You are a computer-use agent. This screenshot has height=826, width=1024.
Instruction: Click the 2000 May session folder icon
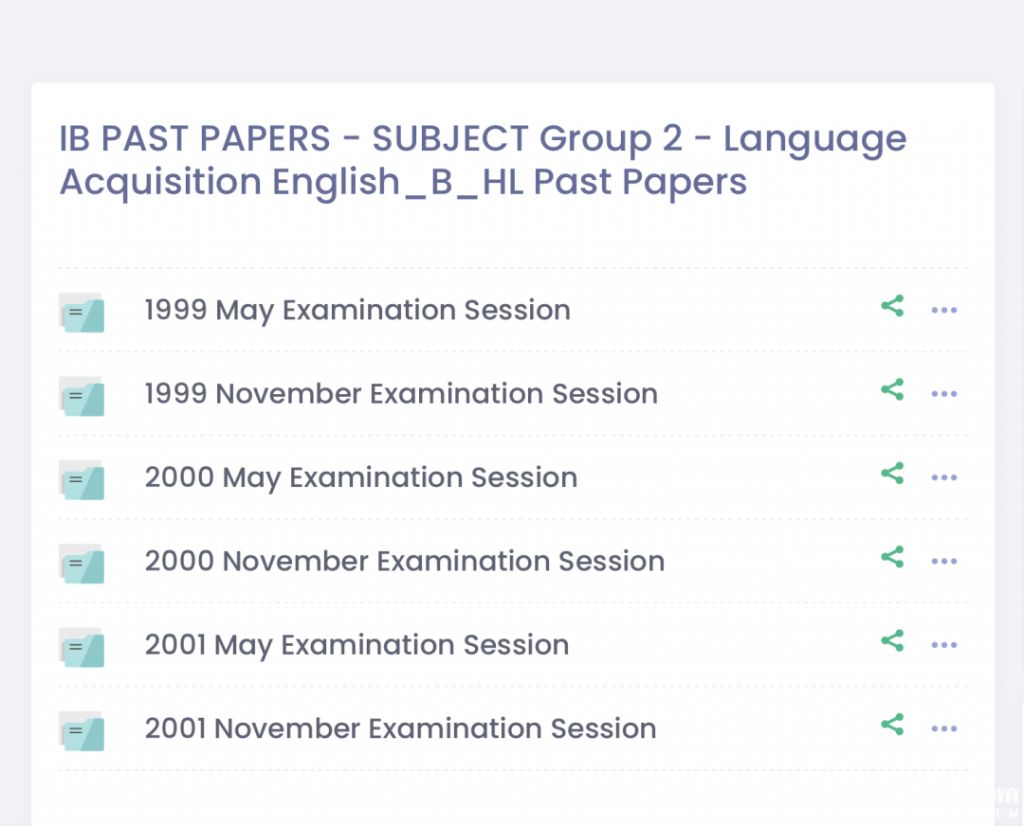81,480
